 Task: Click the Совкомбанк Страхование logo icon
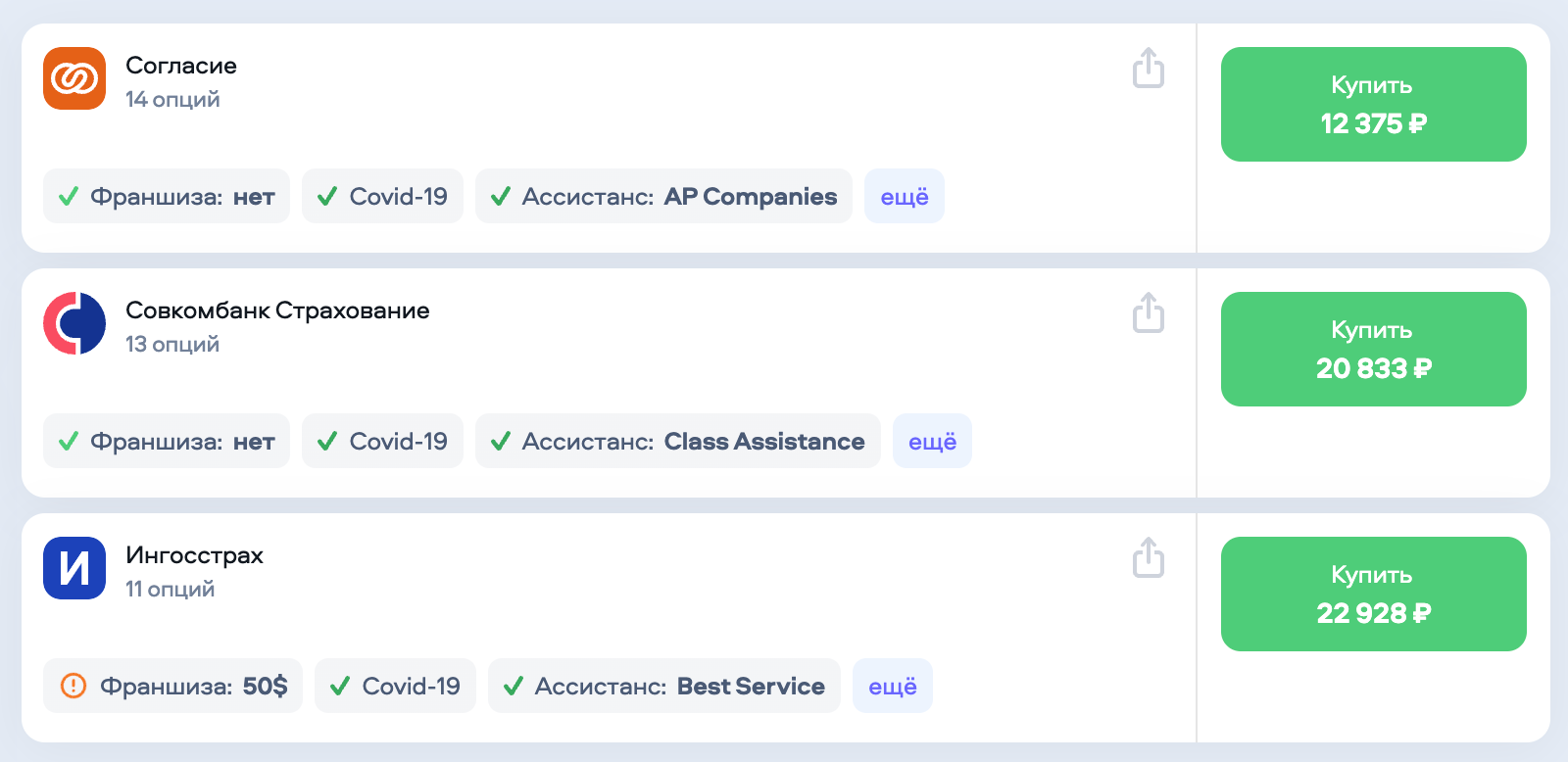point(74,323)
